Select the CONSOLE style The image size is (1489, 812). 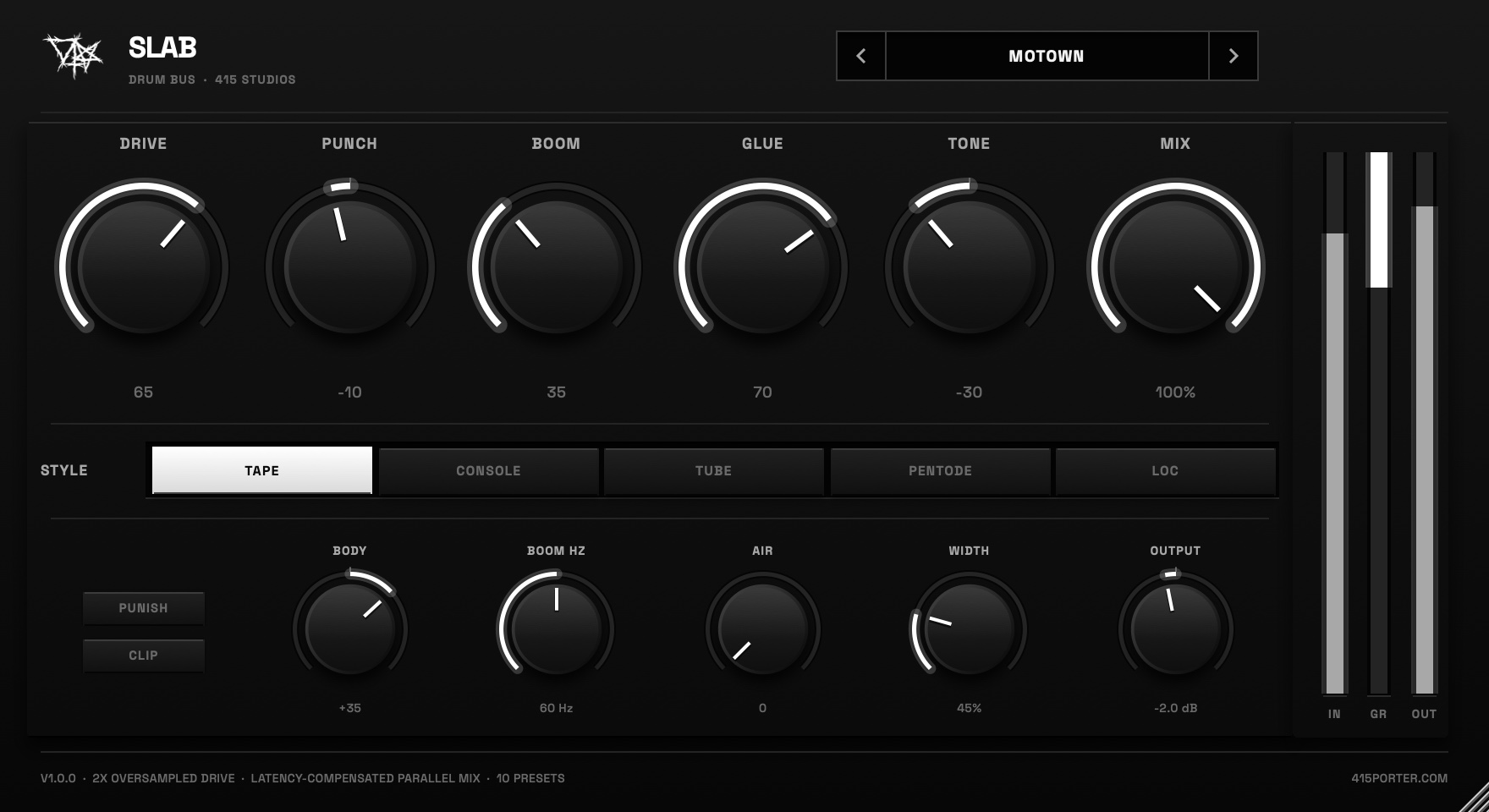point(488,470)
